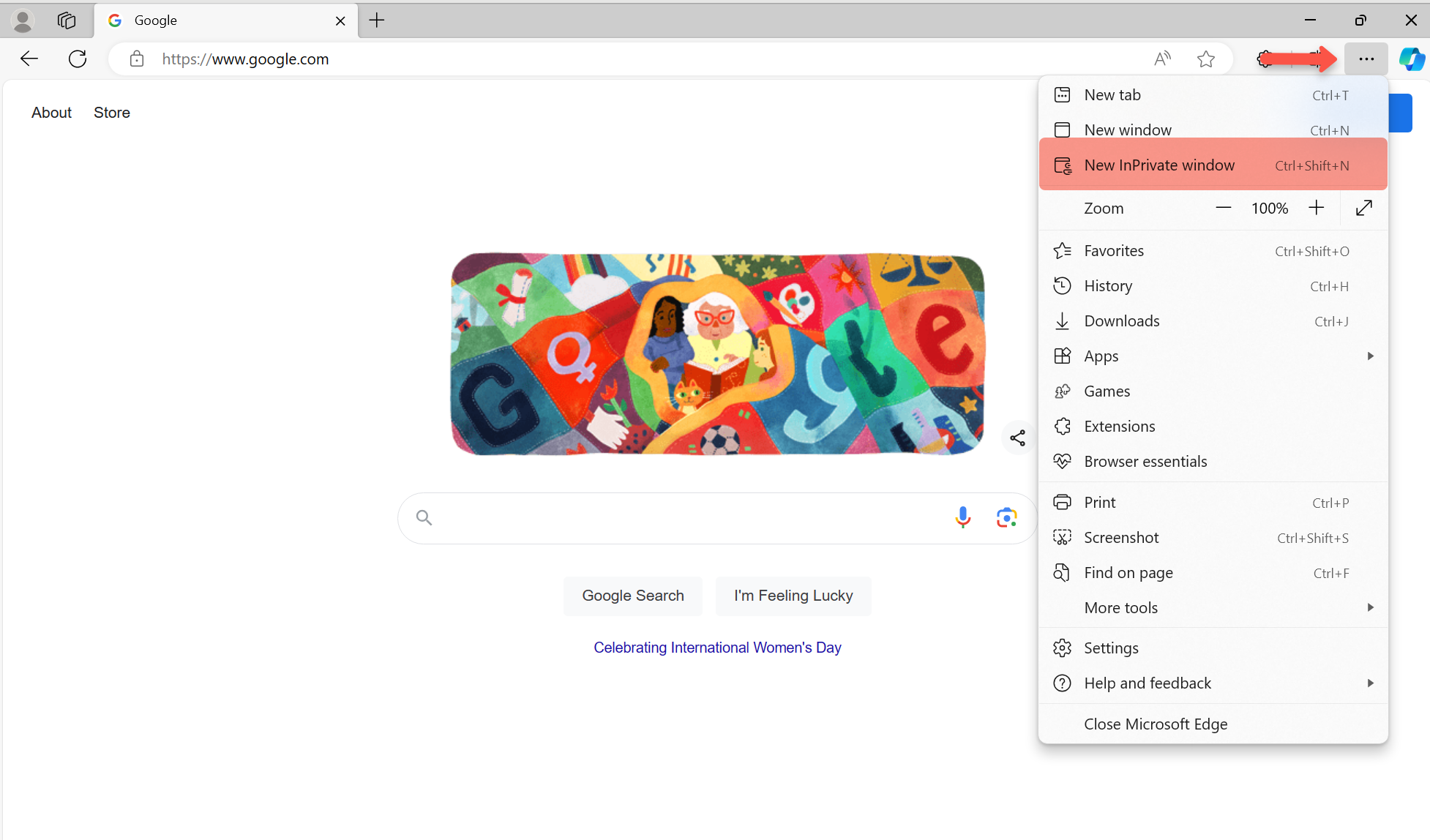Image resolution: width=1430 pixels, height=840 pixels.
Task: Open the Settings and more ellipsis menu
Action: pos(1366,59)
